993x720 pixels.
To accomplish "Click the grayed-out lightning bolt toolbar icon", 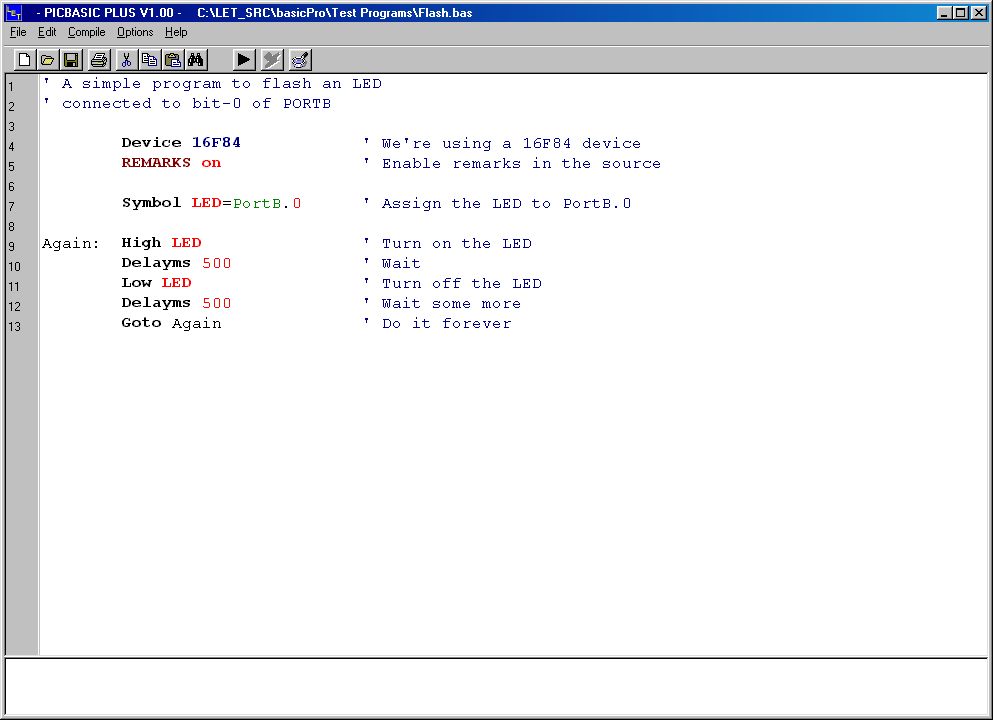I will [272, 60].
